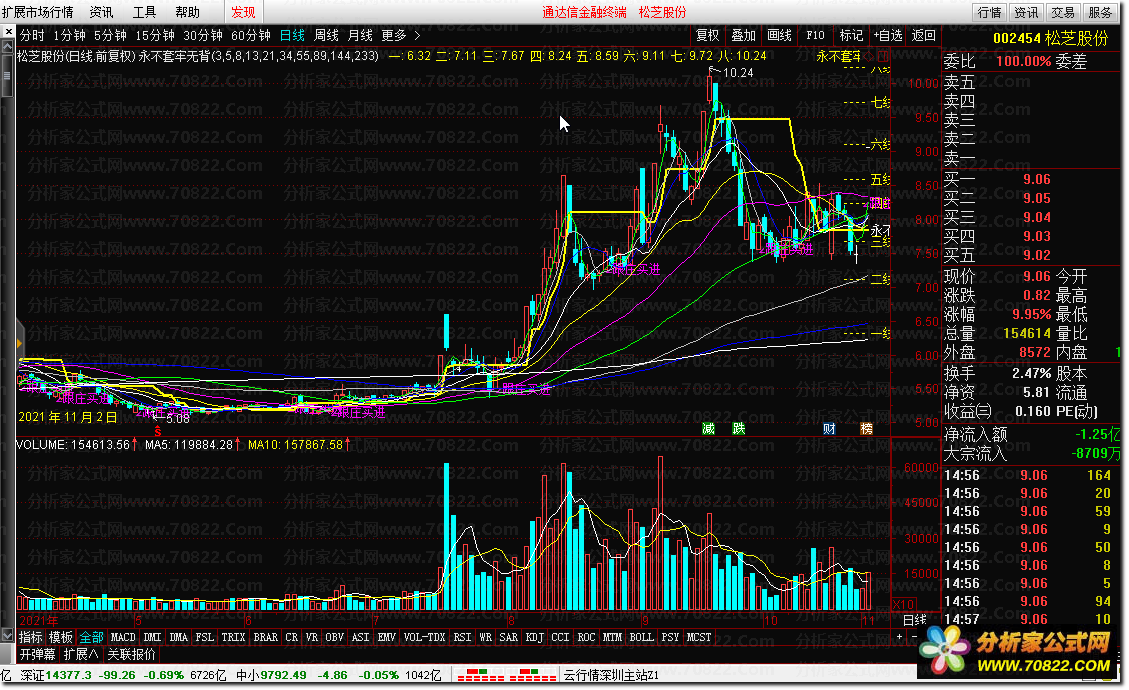Click the X10 scale label on volume axis
Screen dimensions: 1129x690
pos(904,604)
